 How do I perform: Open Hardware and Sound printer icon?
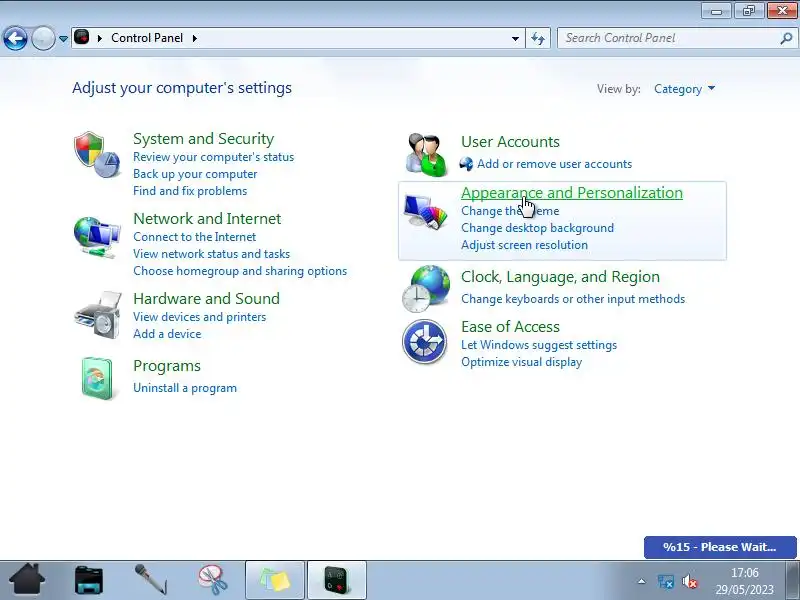[x=98, y=315]
